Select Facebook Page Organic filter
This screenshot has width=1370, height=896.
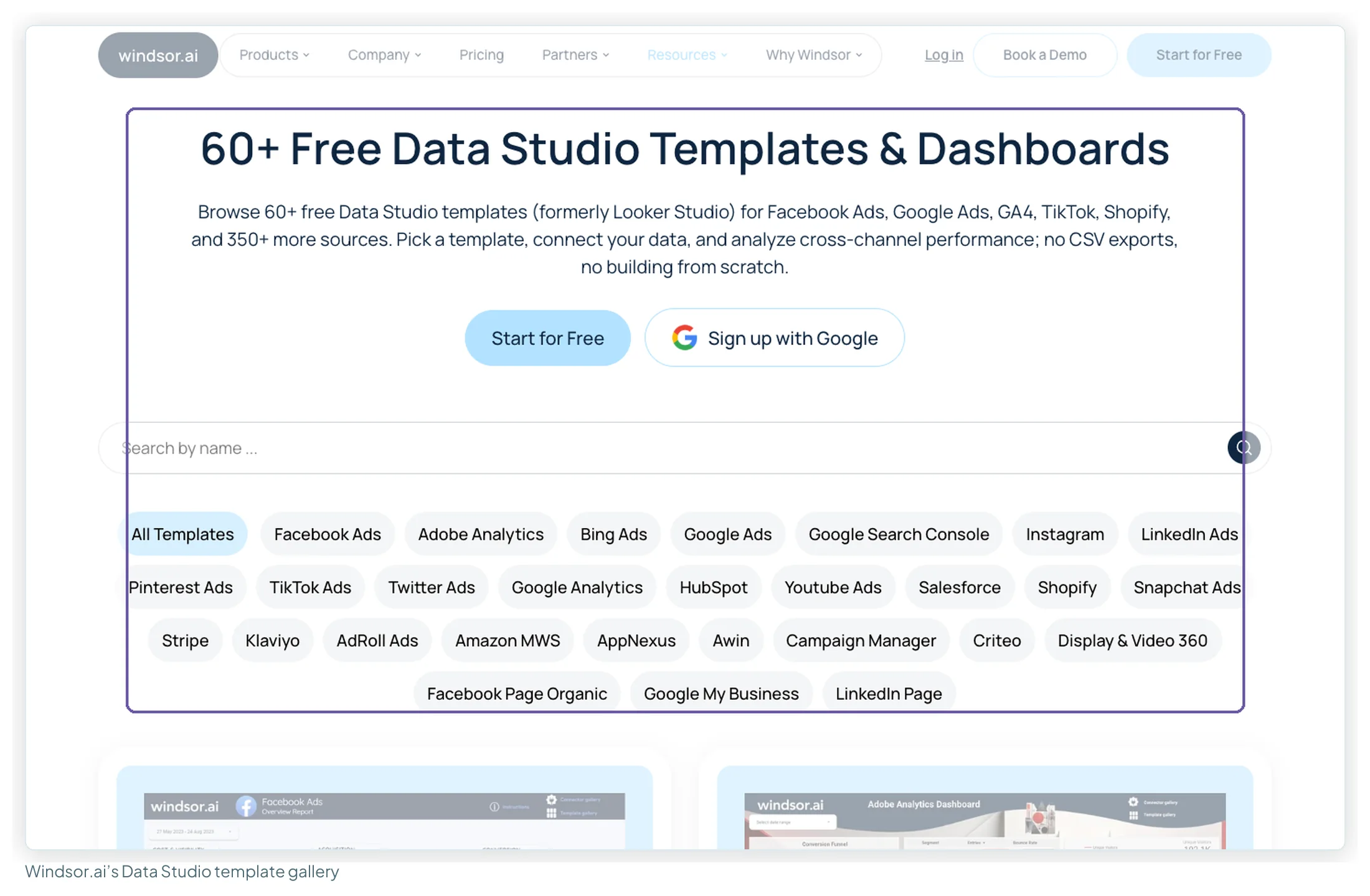coord(517,694)
